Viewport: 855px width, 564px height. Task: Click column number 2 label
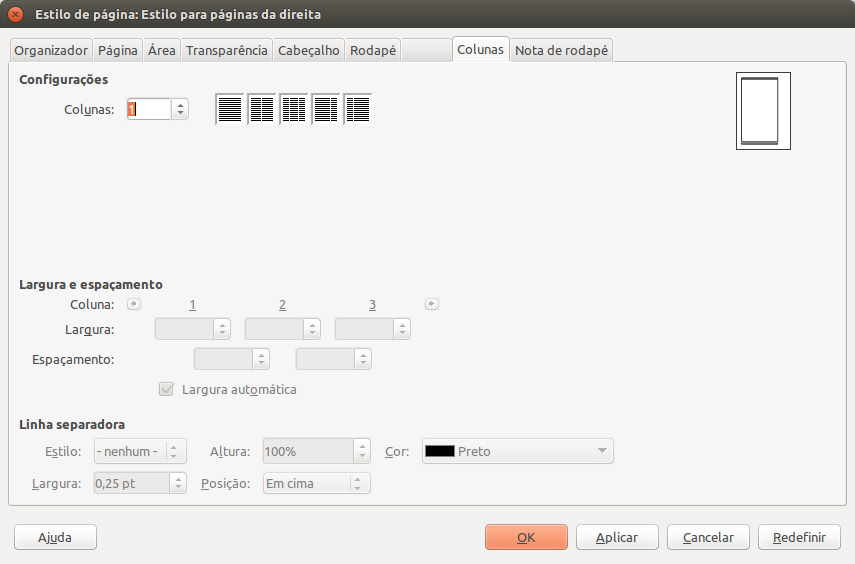(282, 305)
